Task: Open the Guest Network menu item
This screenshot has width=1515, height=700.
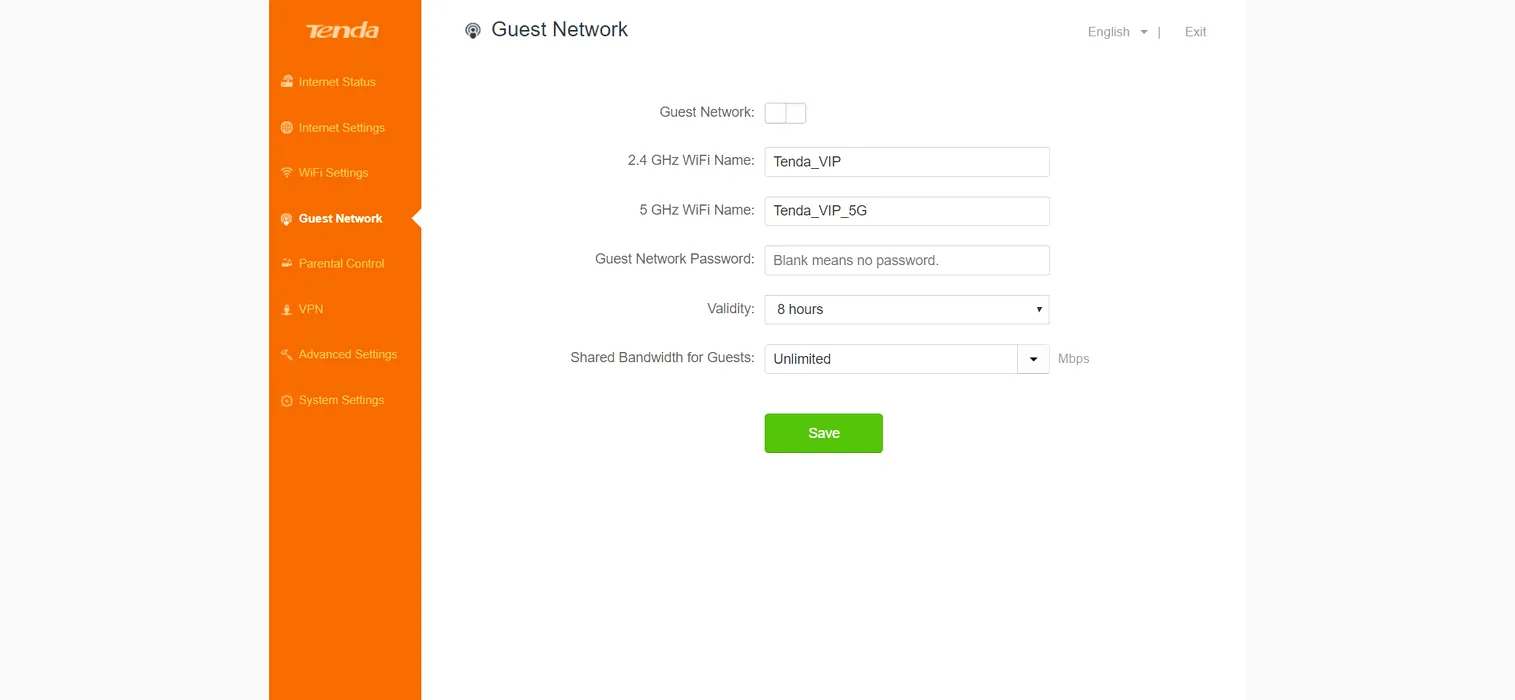Action: pyautogui.click(x=340, y=219)
